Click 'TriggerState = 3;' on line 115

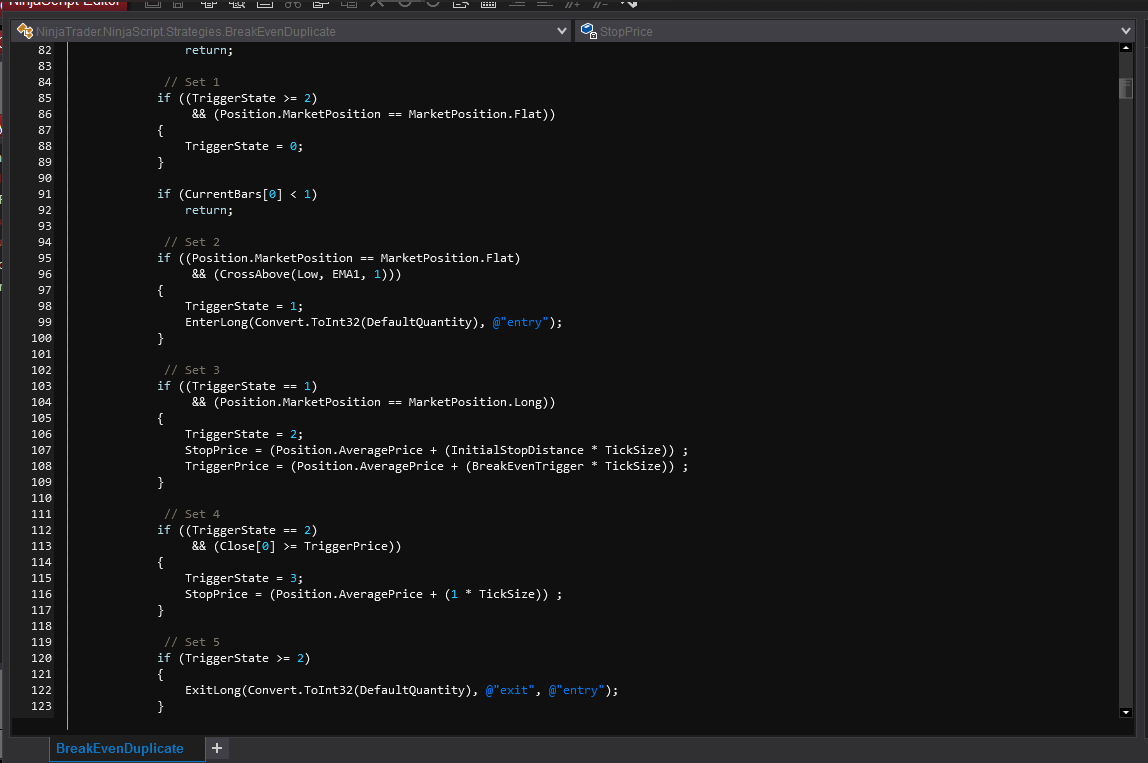pos(244,578)
